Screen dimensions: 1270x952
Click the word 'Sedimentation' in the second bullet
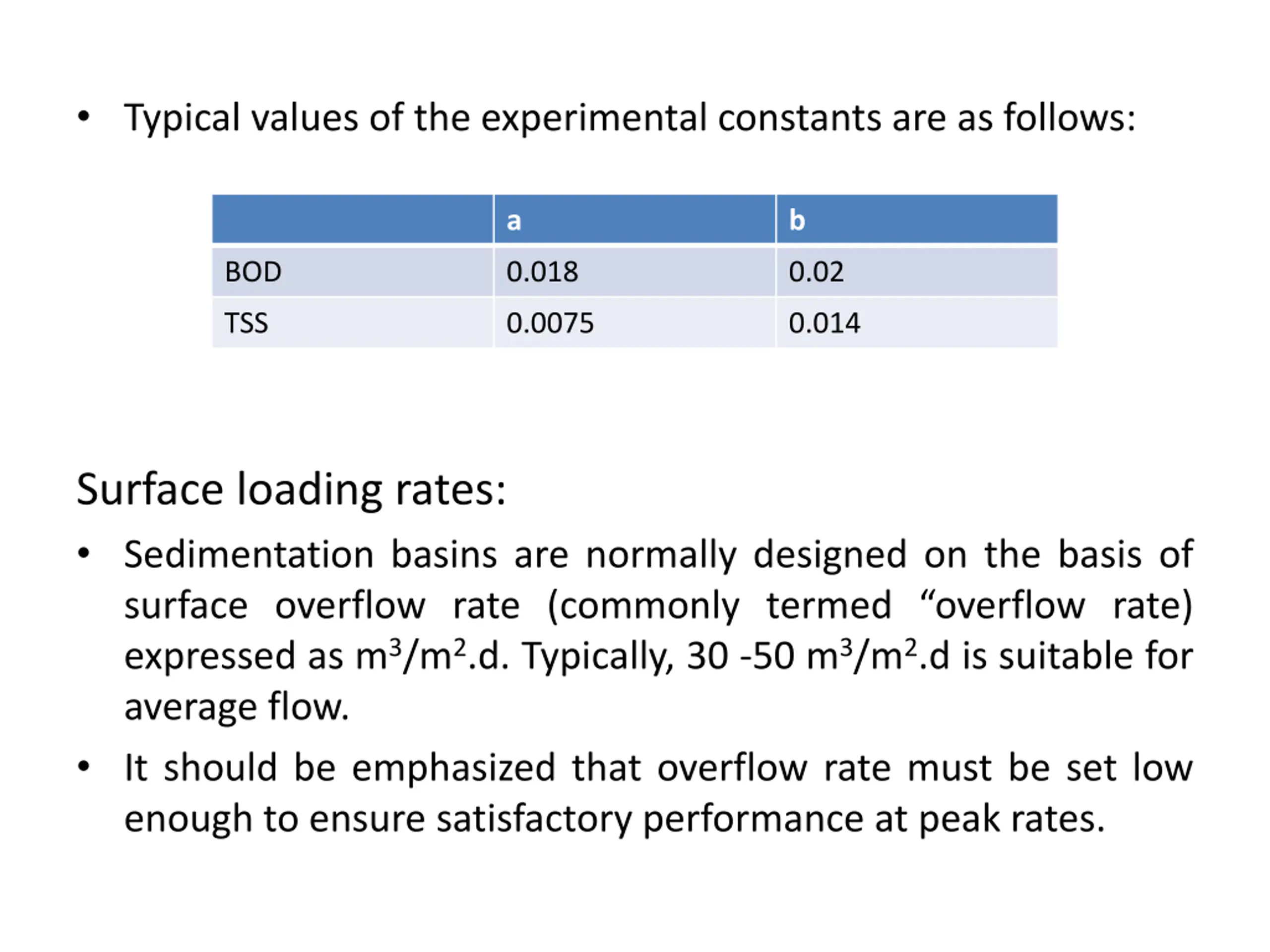click(249, 555)
